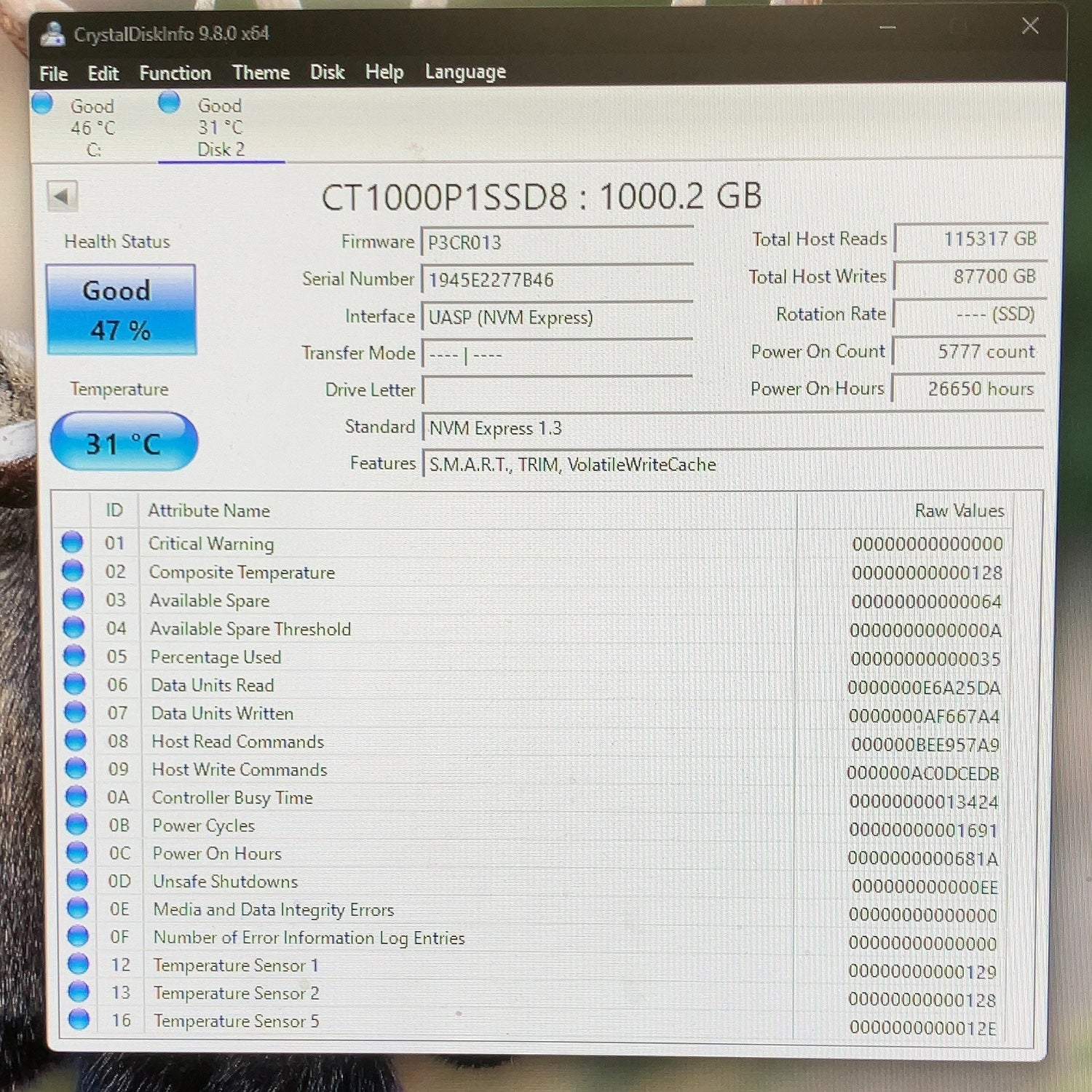Click the status orb beside Data Units Read

[x=74, y=684]
